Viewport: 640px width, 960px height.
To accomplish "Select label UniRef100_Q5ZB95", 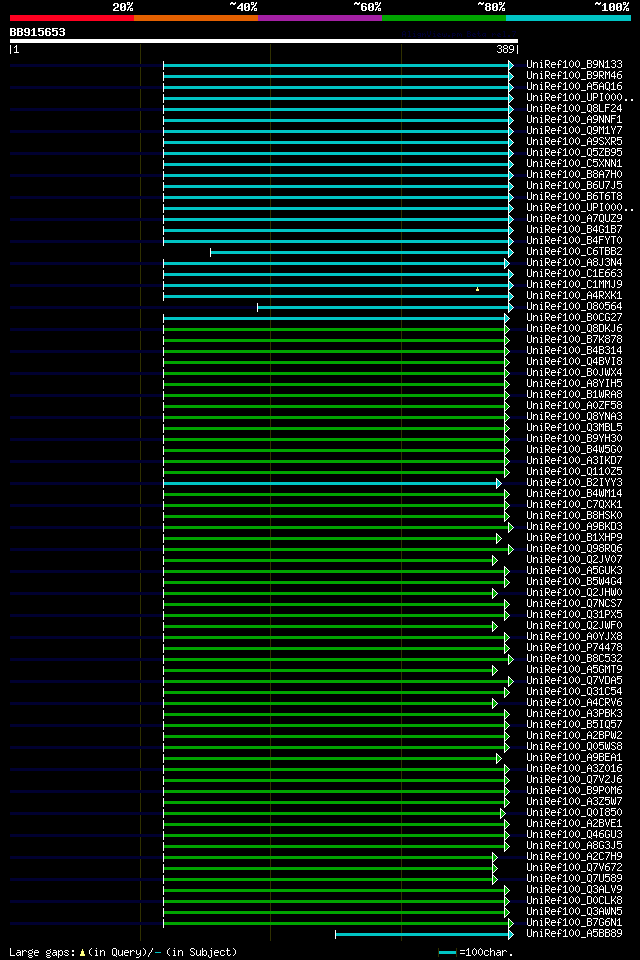I will (x=574, y=152).
